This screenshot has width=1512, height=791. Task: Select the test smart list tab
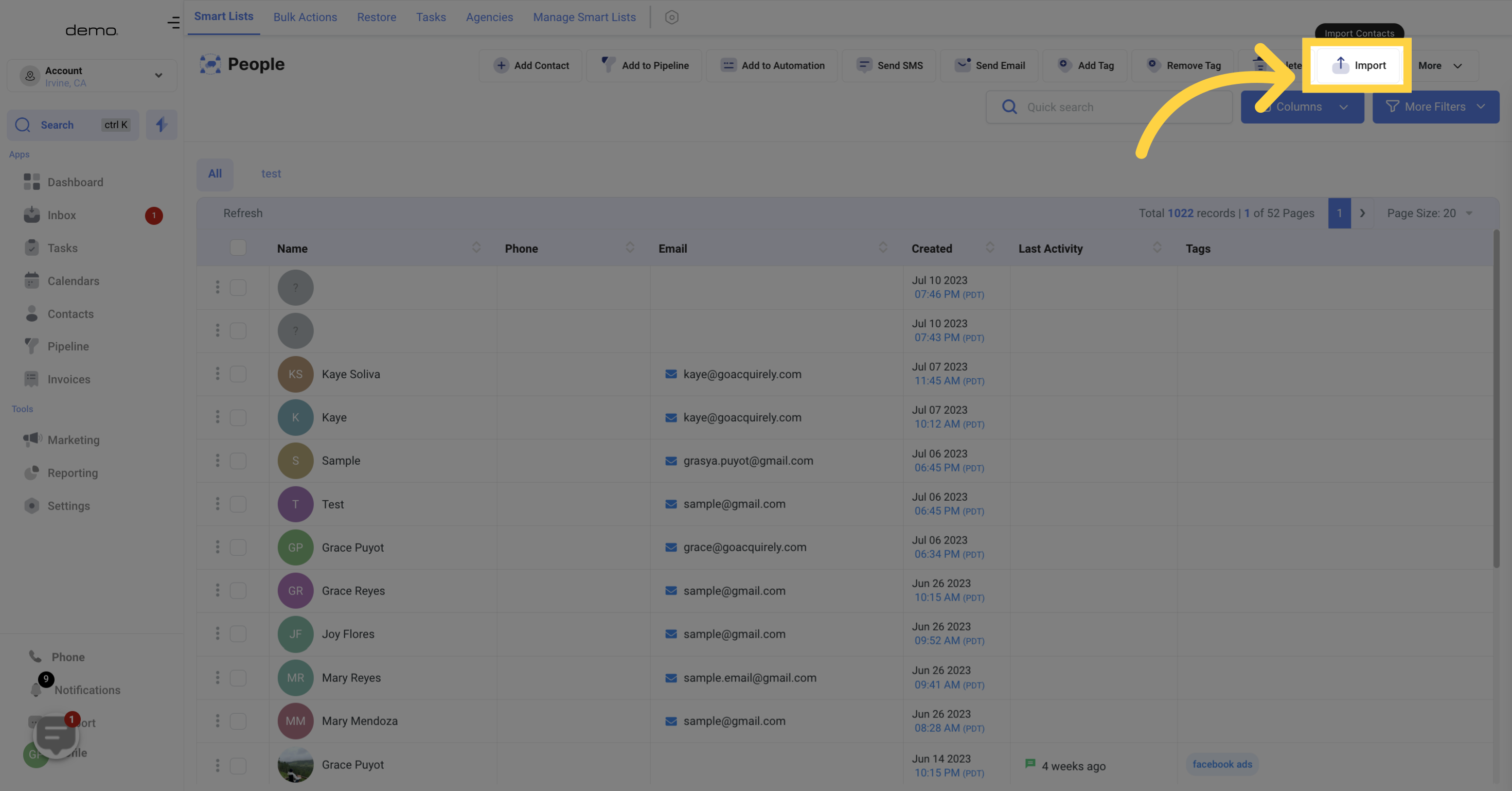(271, 174)
